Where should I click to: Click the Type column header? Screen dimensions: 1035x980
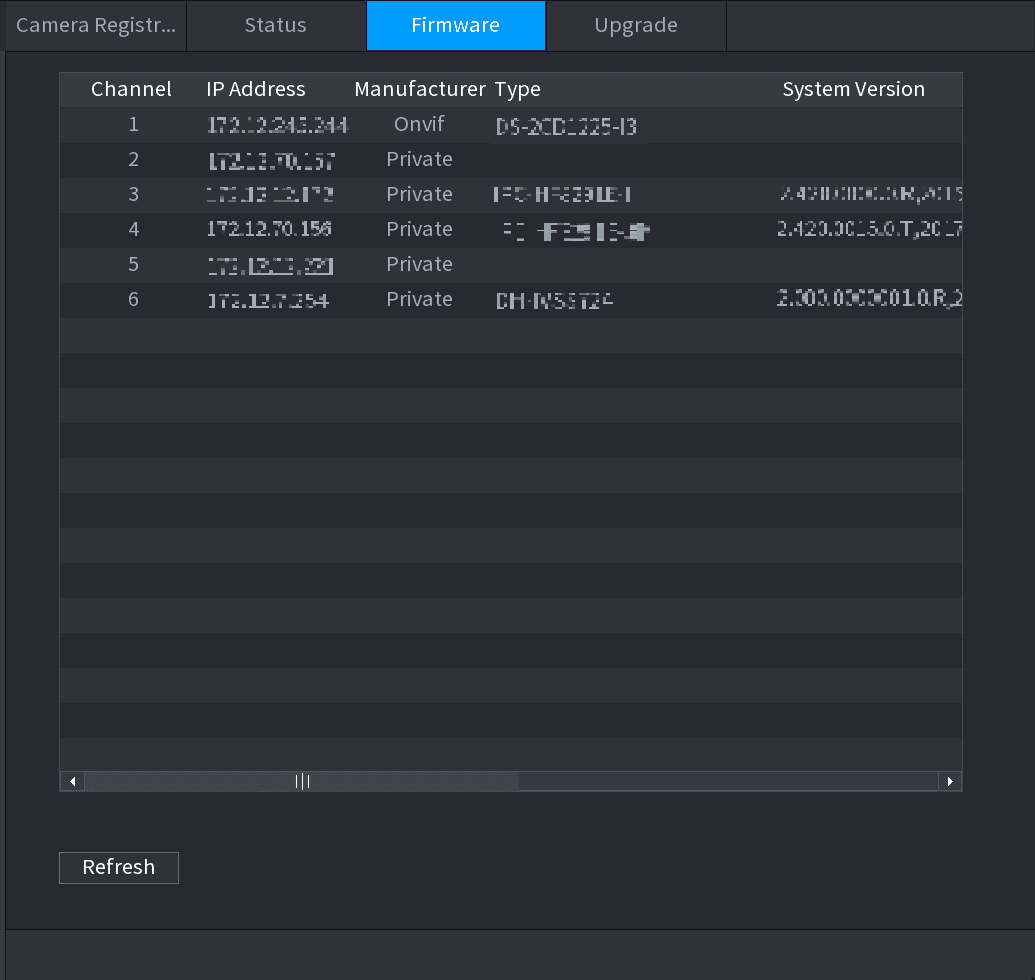pyautogui.click(x=518, y=89)
